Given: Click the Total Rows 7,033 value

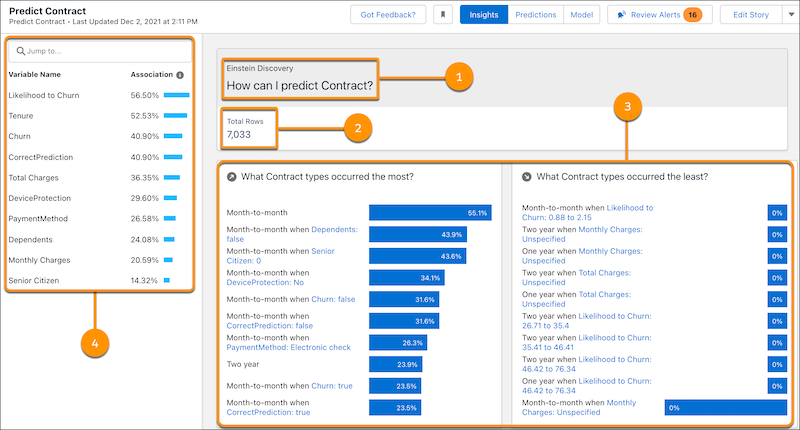Looking at the screenshot, I should point(239,135).
